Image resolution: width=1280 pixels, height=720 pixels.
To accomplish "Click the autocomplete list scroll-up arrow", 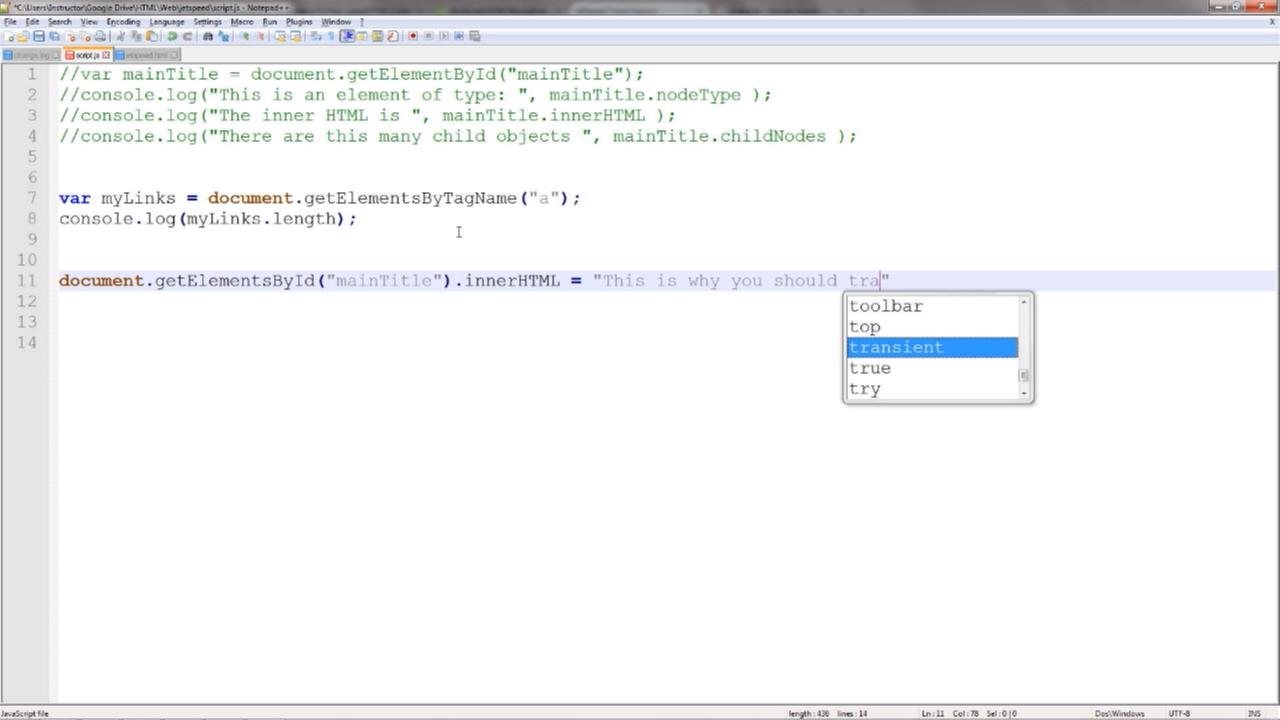I will click(1023, 301).
